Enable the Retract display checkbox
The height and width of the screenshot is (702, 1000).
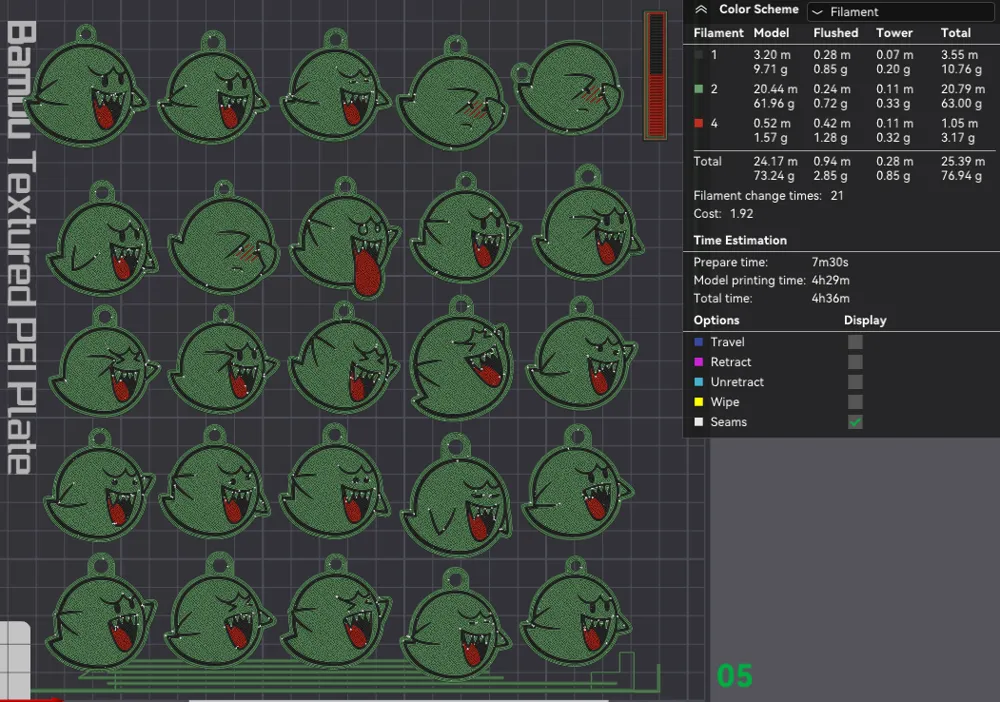click(x=855, y=362)
